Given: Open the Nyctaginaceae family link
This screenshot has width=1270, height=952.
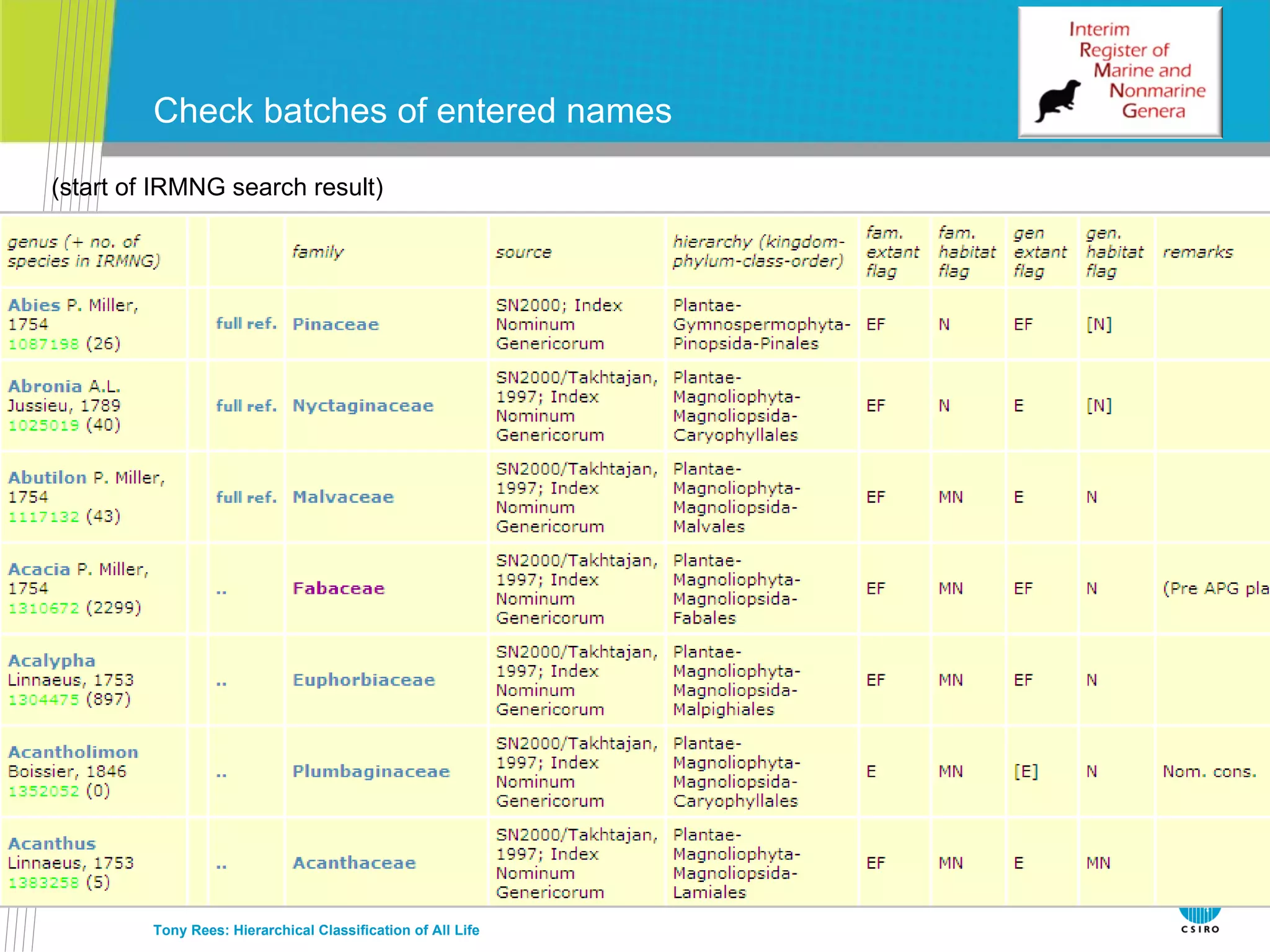Looking at the screenshot, I should click(363, 406).
